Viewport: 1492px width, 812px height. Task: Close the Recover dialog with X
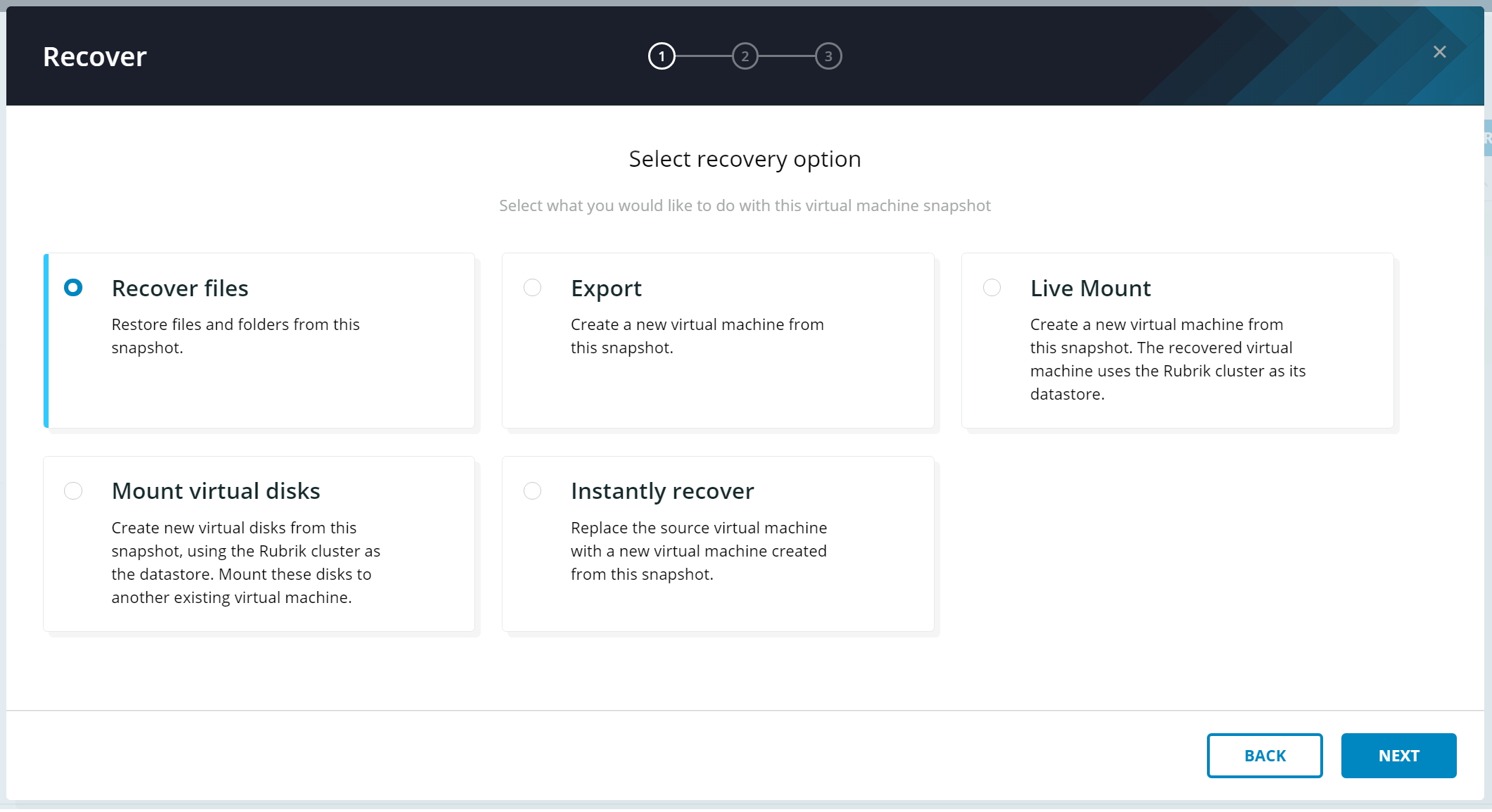pyautogui.click(x=1439, y=52)
